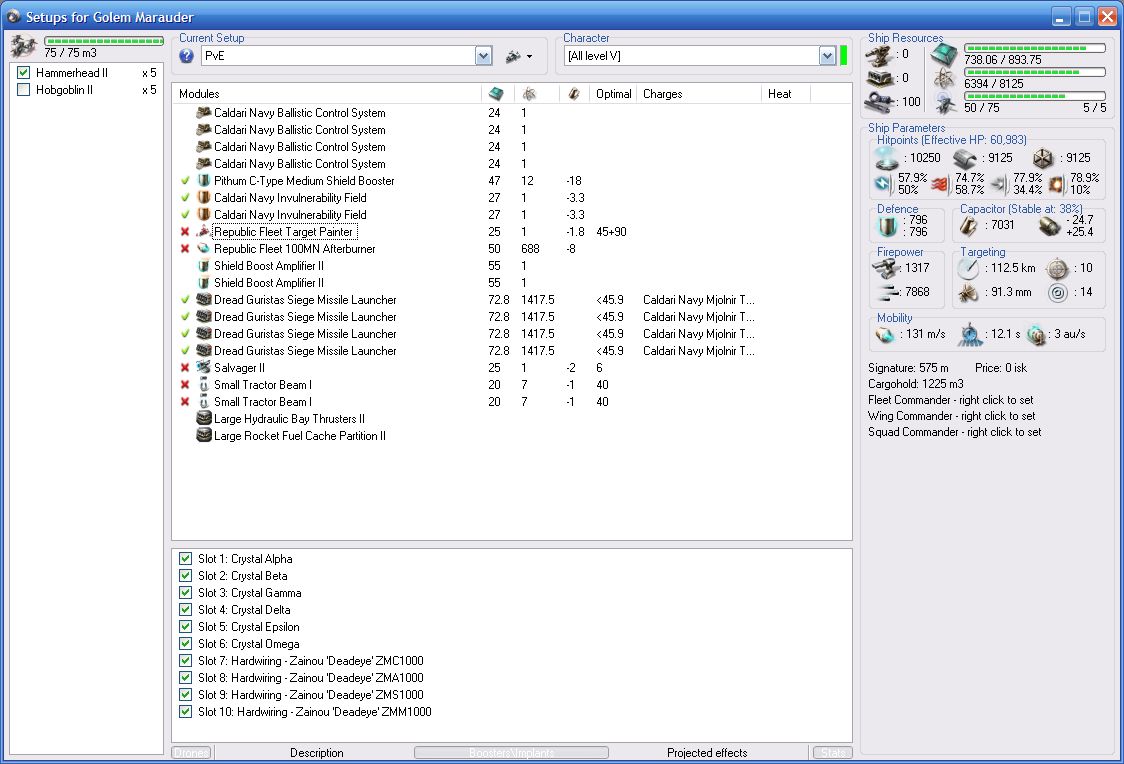The height and width of the screenshot is (764, 1124).
Task: Click the Pithum C-Type Shield Booster icon
Action: tap(204, 181)
